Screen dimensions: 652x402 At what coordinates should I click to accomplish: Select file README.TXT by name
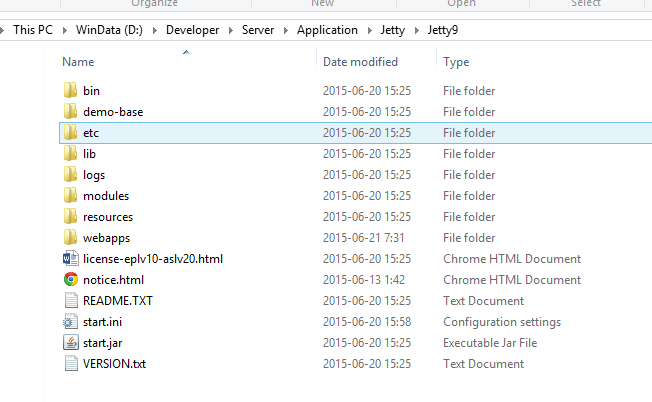[118, 301]
